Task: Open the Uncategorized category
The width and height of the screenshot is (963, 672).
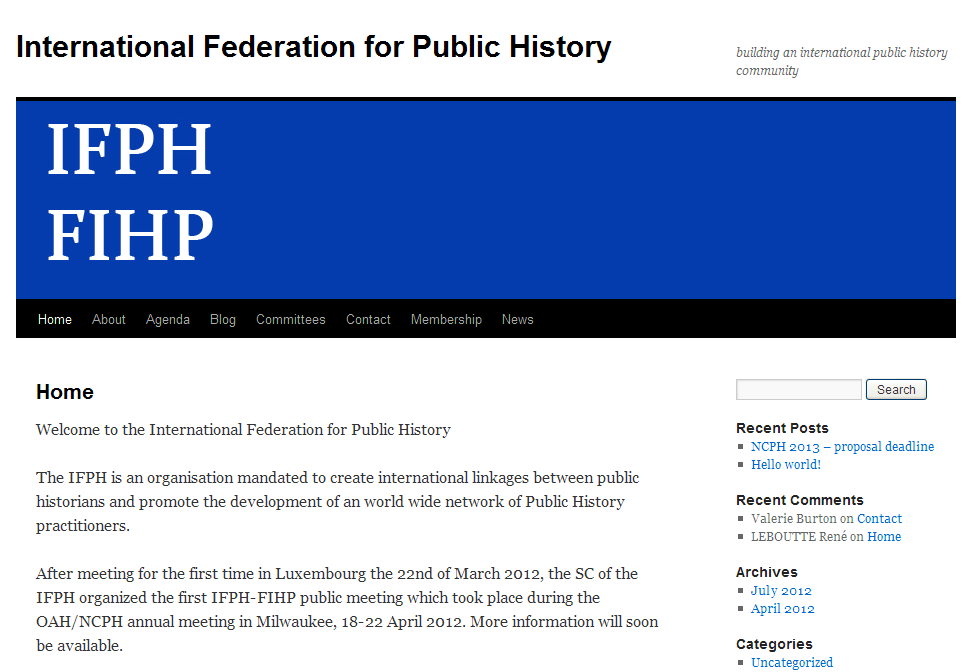Action: point(791,662)
